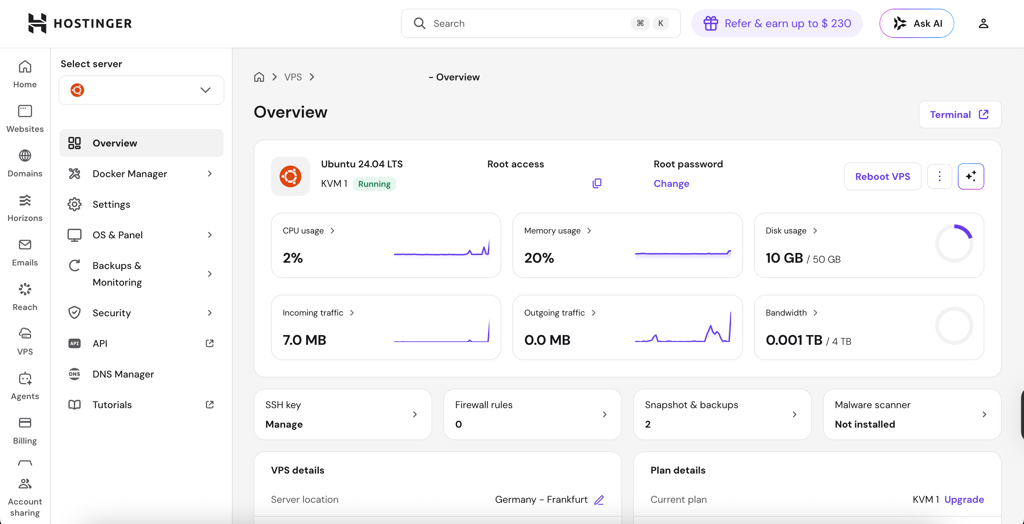Open Disk usage details

pos(792,231)
